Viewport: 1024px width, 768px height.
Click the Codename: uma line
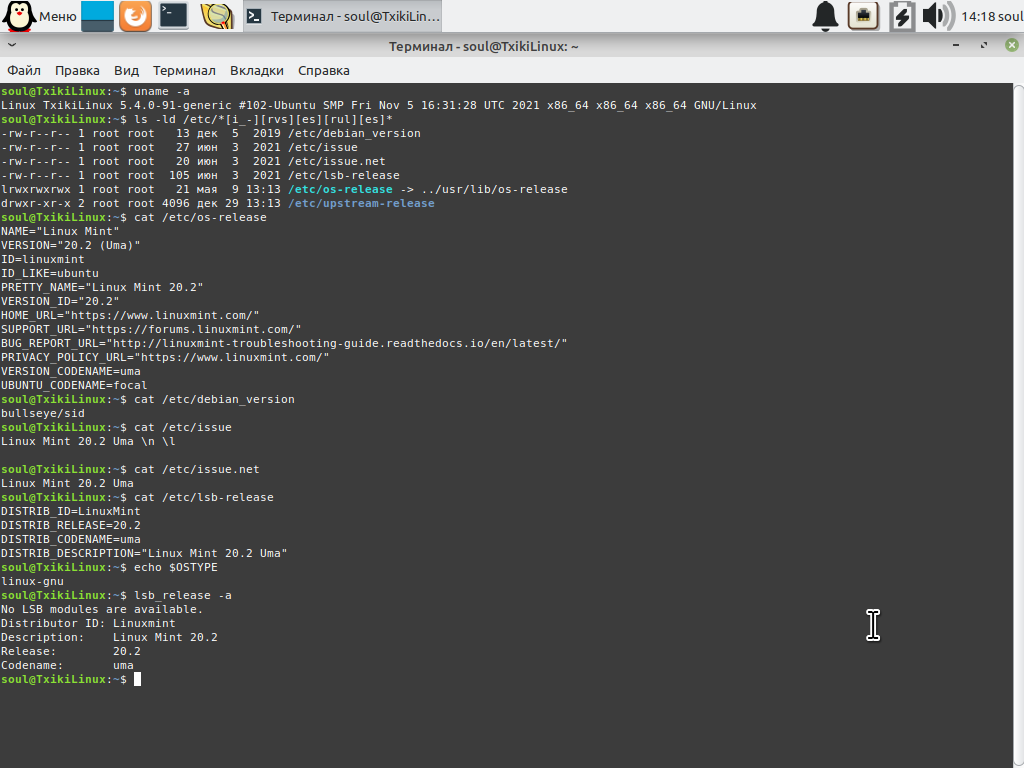pyautogui.click(x=67, y=665)
